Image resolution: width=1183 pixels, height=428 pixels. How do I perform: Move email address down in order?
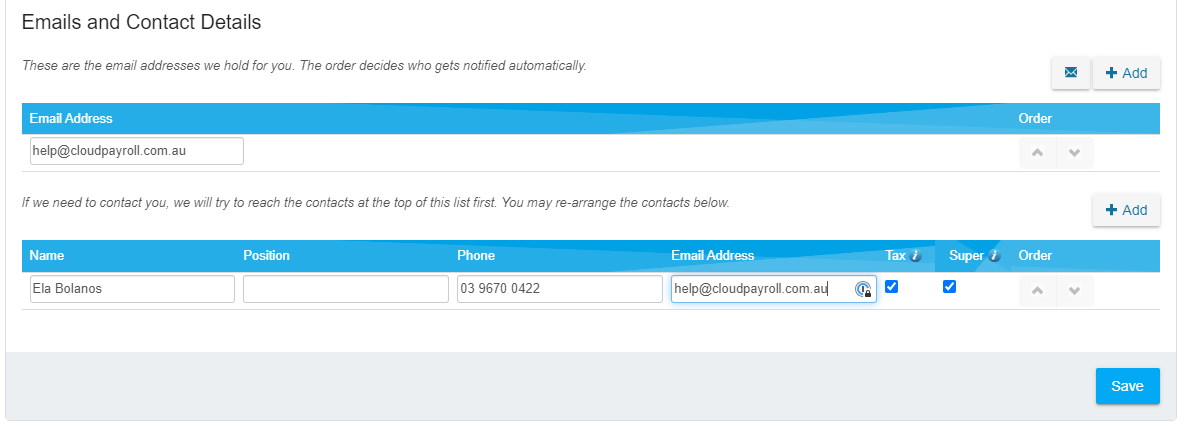(x=1075, y=153)
